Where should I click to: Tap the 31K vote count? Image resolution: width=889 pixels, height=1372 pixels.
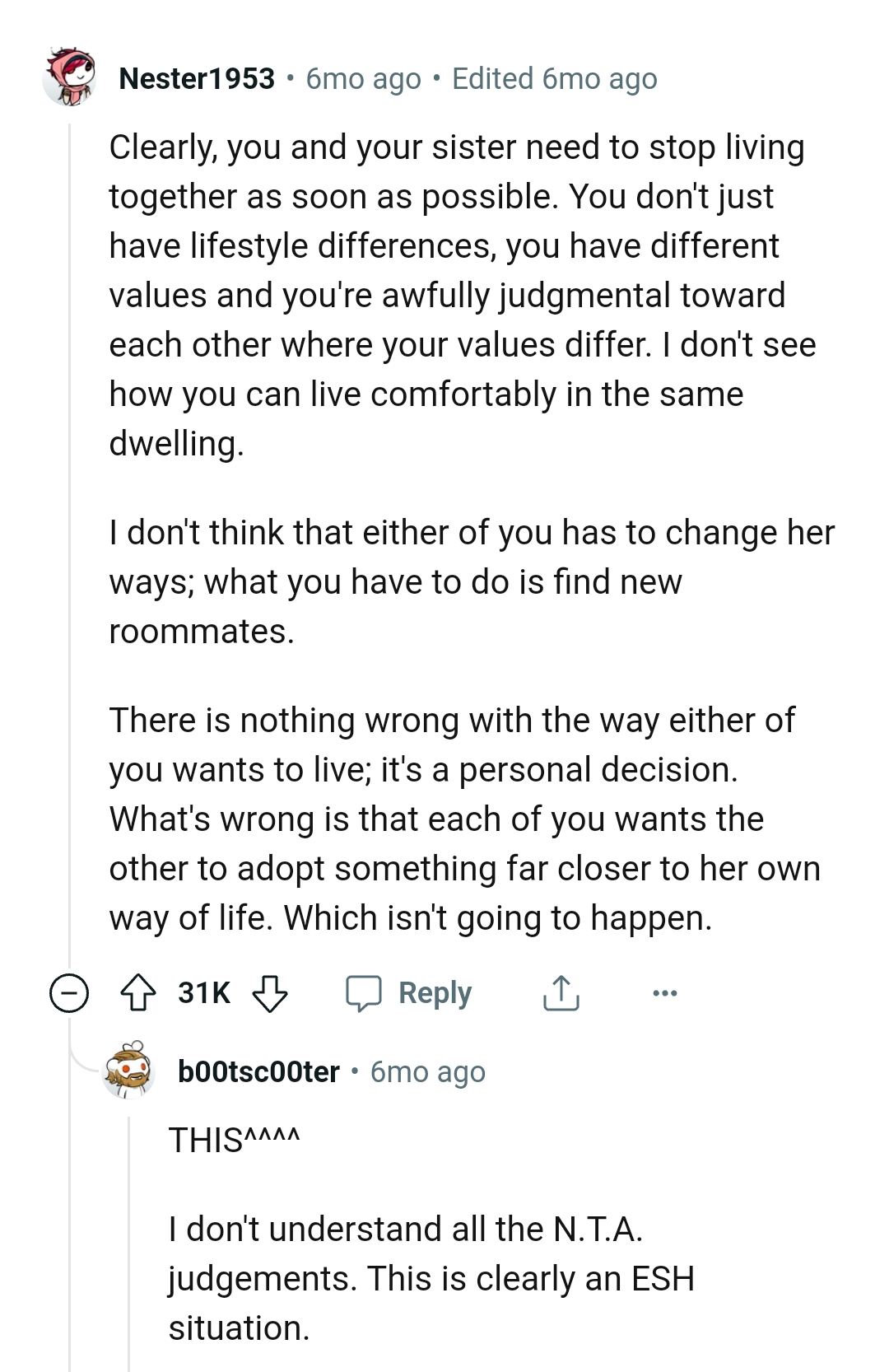pyautogui.click(x=204, y=992)
